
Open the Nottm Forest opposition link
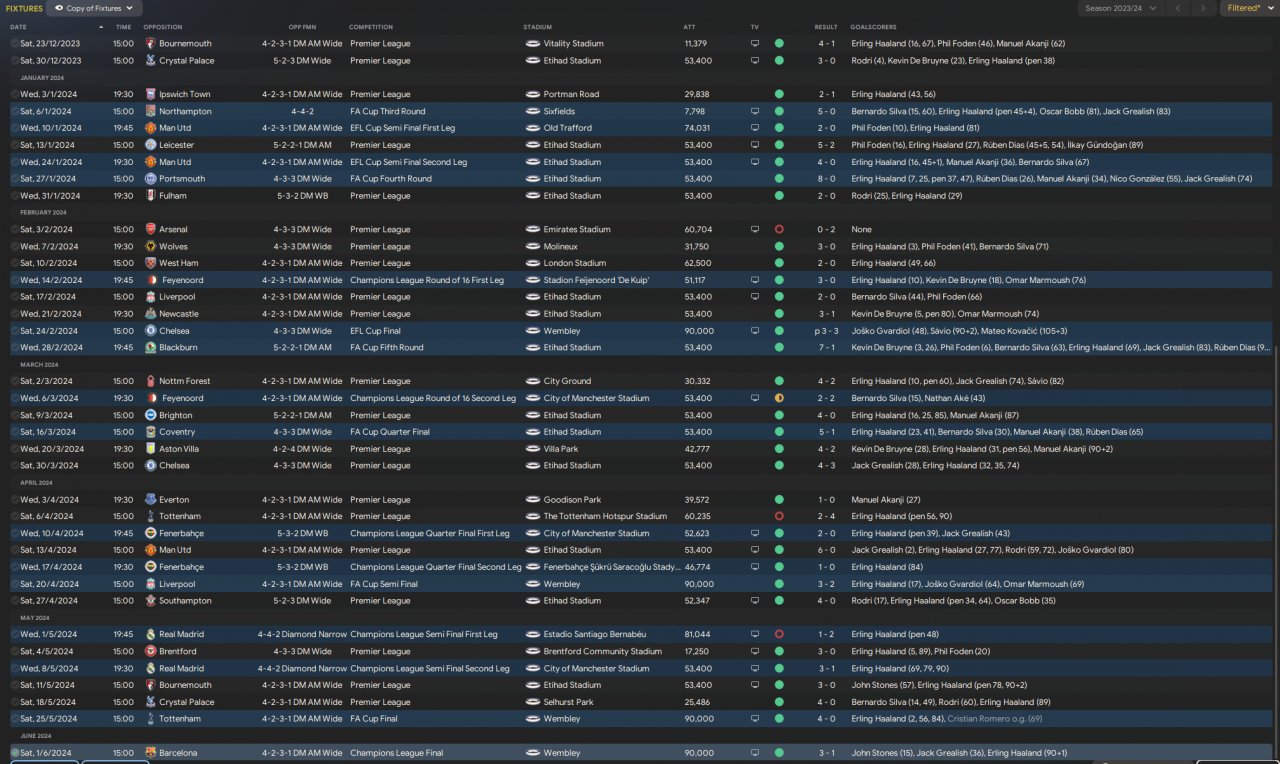(184, 381)
